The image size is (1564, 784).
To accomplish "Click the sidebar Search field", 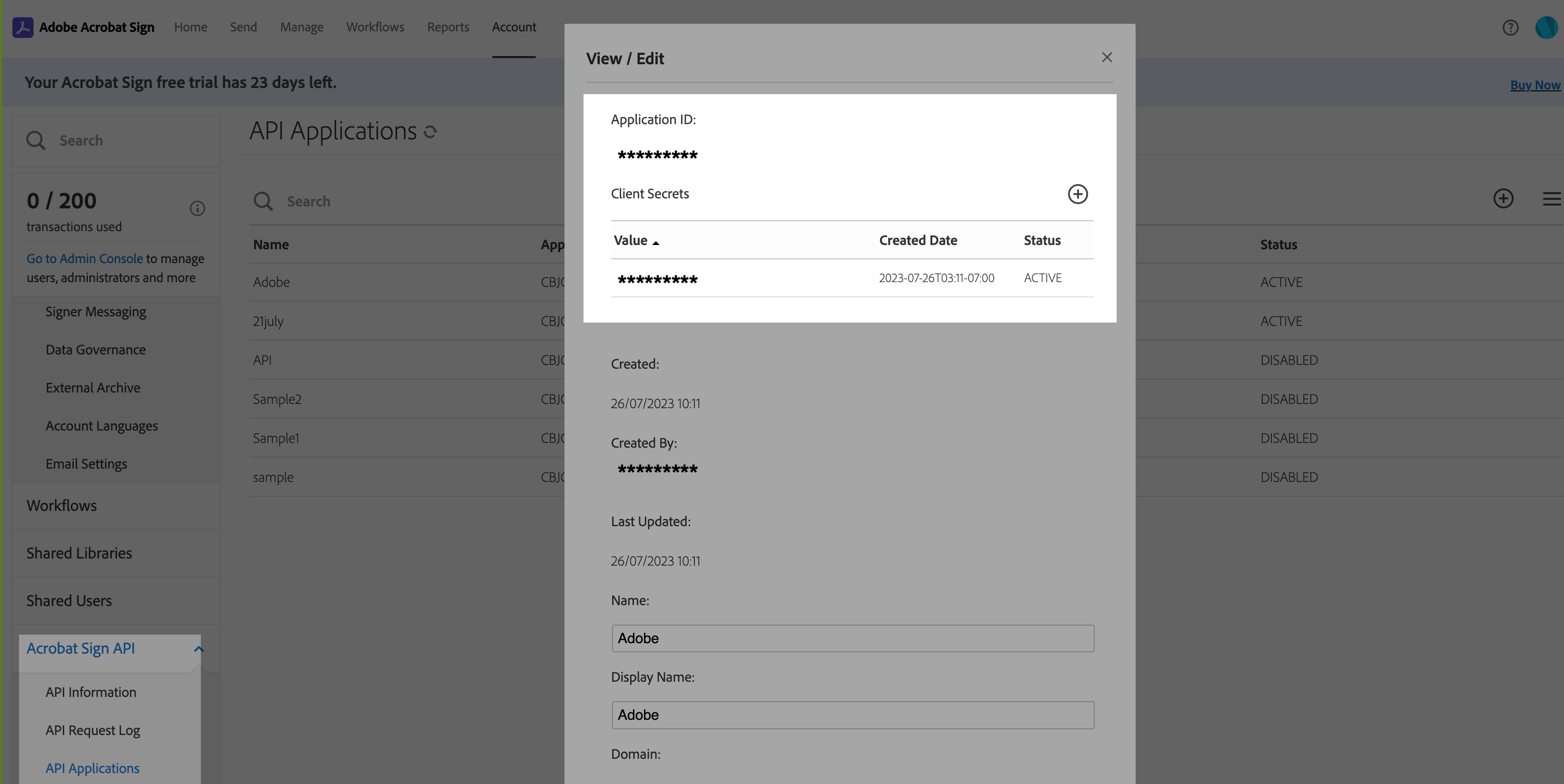I will click(x=116, y=141).
